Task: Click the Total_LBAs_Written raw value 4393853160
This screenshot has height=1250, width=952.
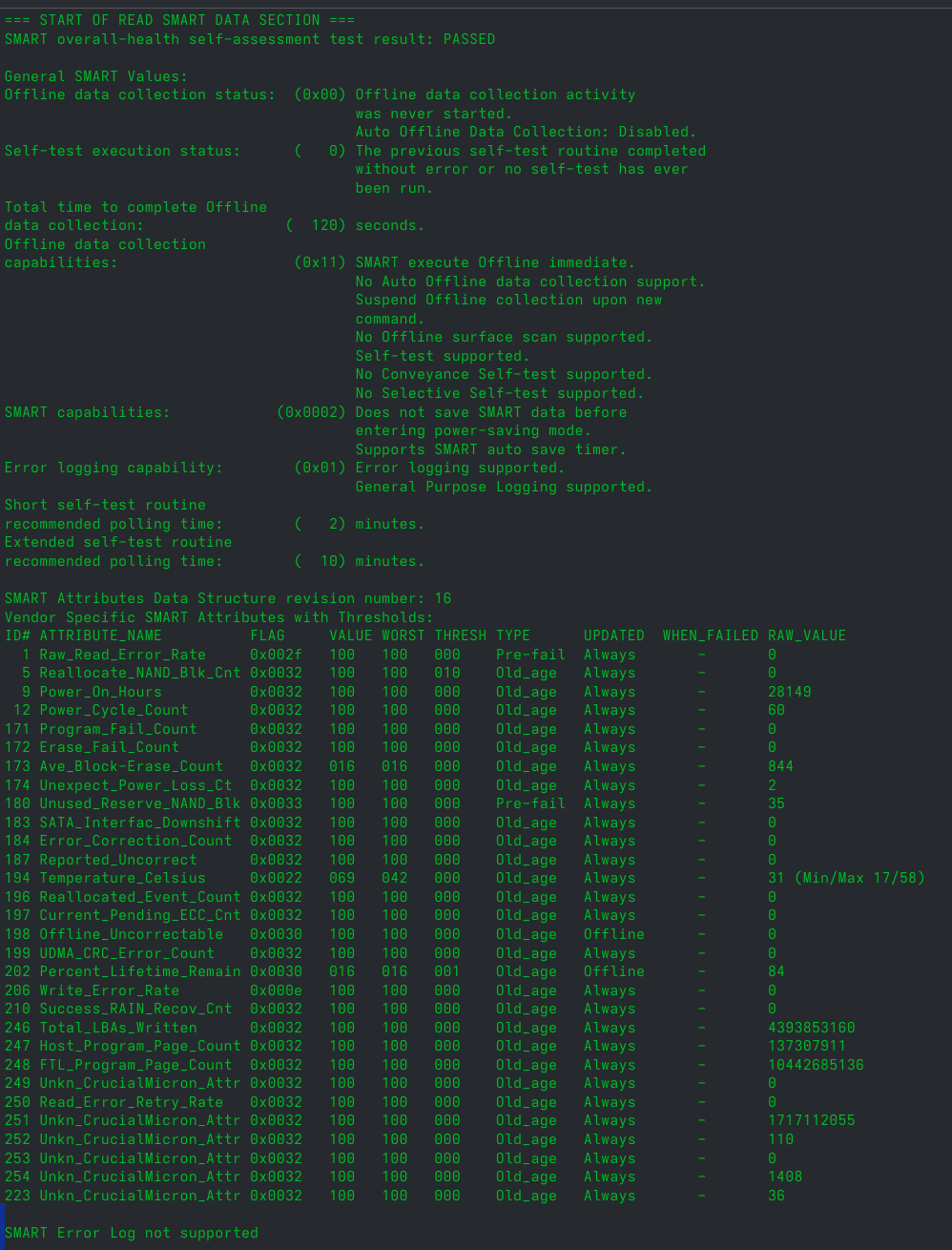Action: point(811,1028)
